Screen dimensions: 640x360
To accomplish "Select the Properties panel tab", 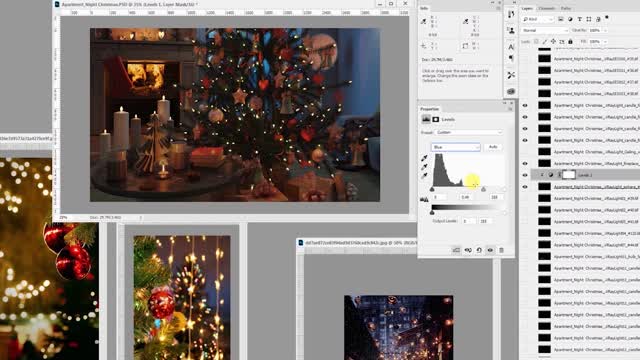I will pos(430,109).
